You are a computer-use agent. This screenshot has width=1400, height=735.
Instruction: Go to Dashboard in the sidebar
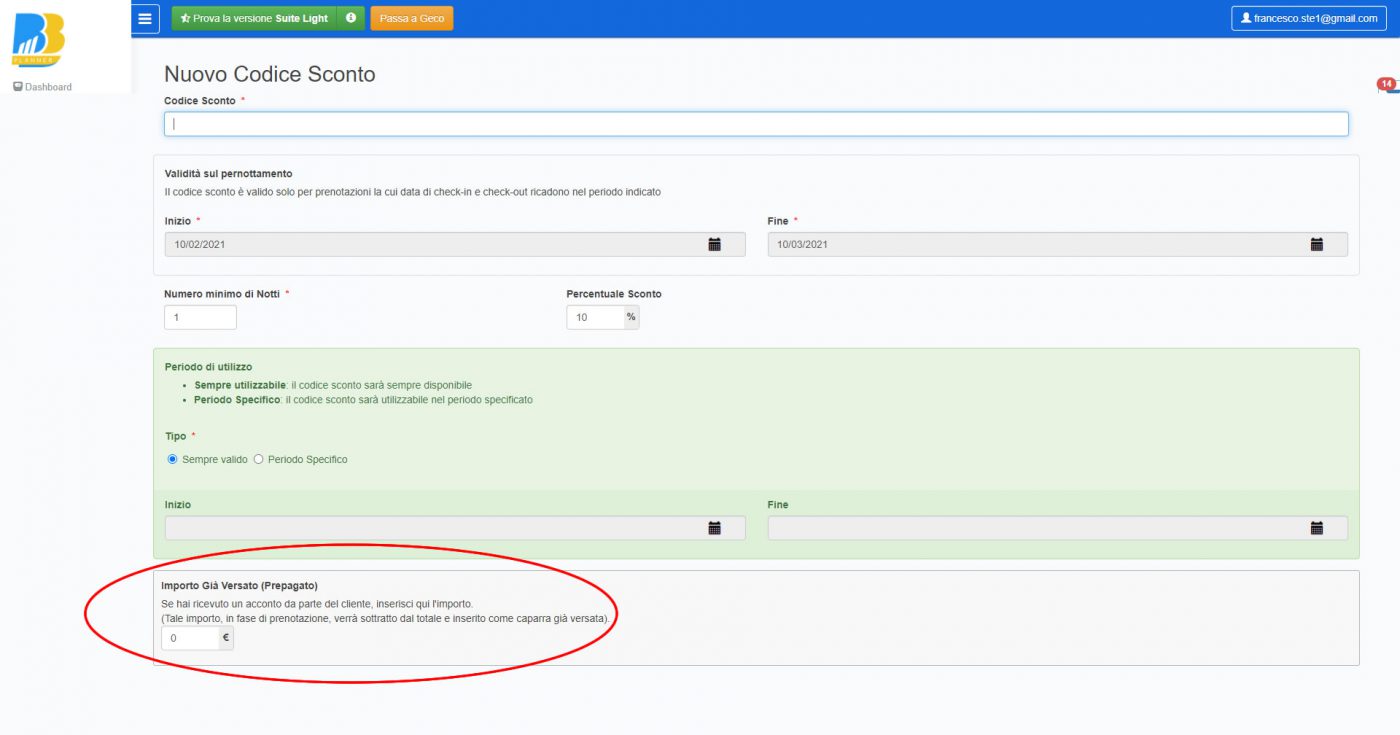point(42,87)
